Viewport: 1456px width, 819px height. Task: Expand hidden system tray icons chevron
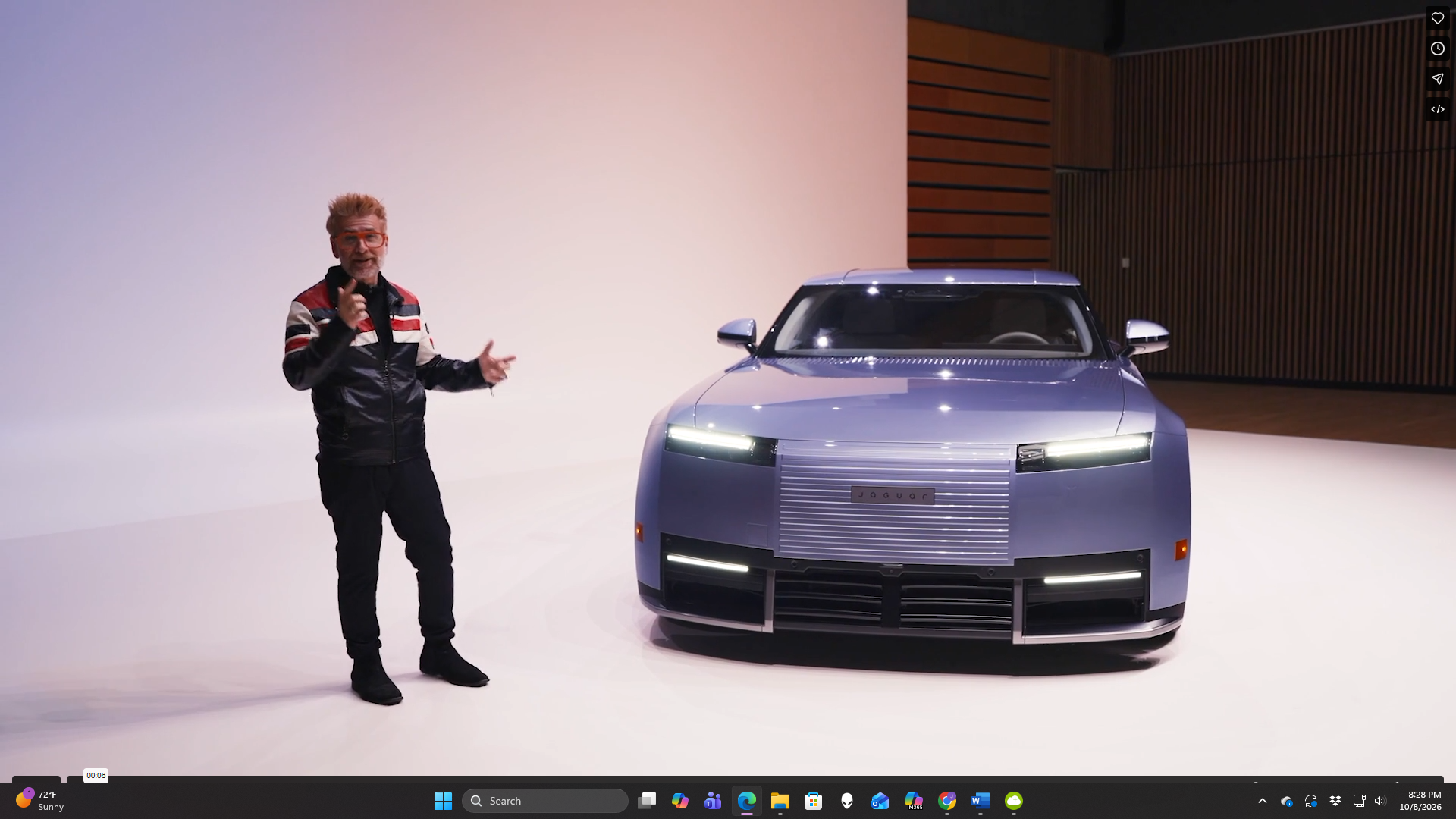[x=1262, y=801]
